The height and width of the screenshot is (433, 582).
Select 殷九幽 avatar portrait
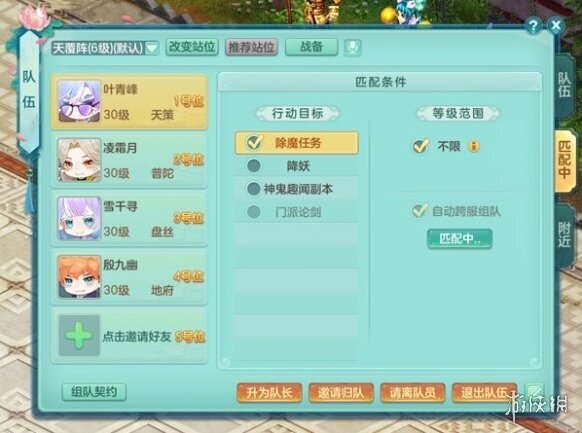(79, 277)
